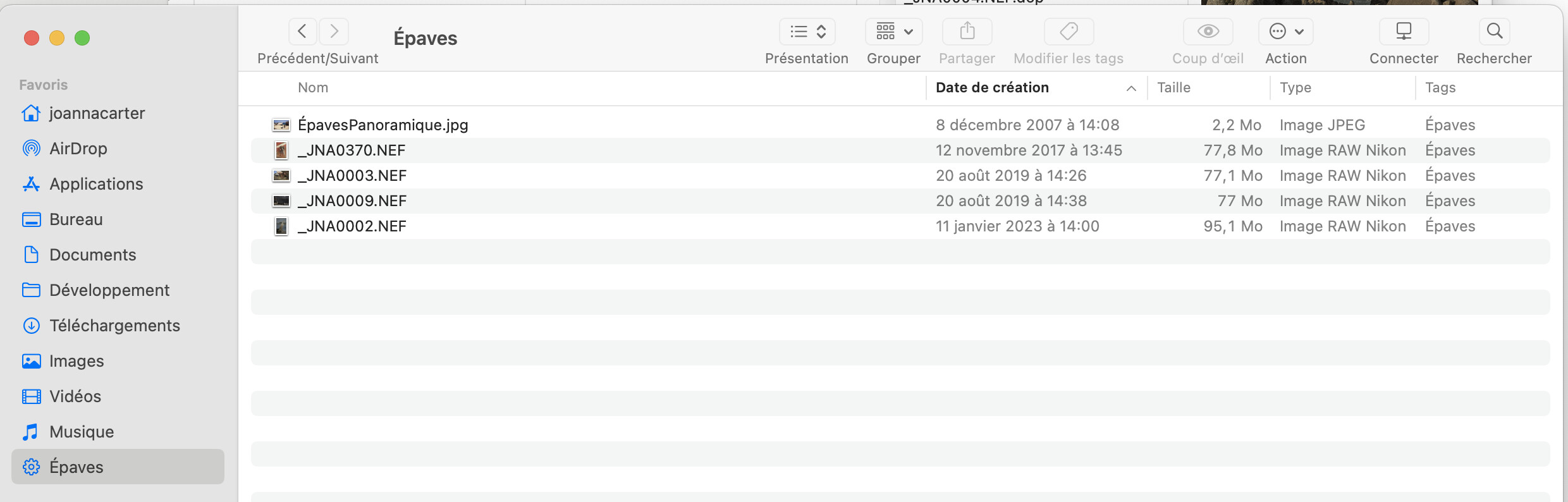Toggle Coup d'œil quick look preview
Image resolution: width=1568 pixels, height=502 pixels.
[x=1208, y=32]
